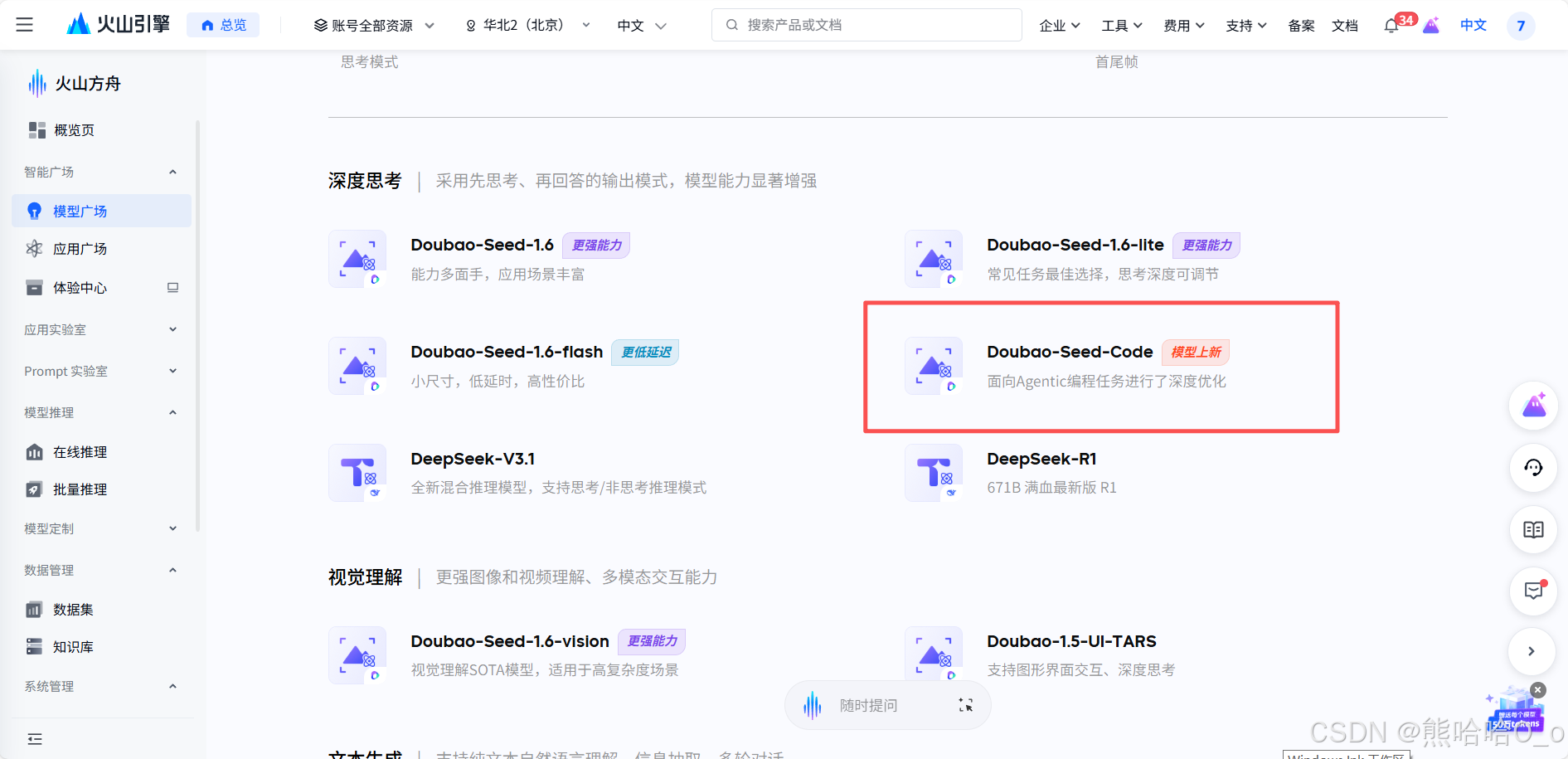Image resolution: width=1568 pixels, height=759 pixels.
Task: Open the Doubao-Seed-1.6-lite model title
Action: click(x=1075, y=245)
